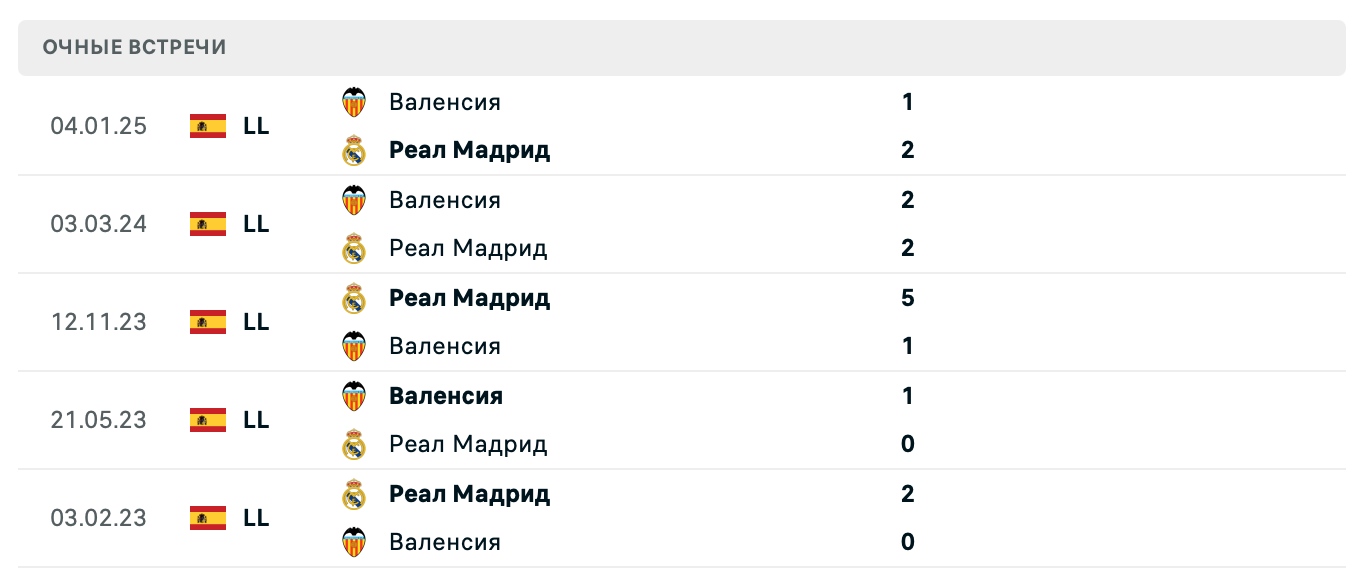Click the LL league label next to 12.11.23
This screenshot has width=1364, height=580.
click(256, 322)
